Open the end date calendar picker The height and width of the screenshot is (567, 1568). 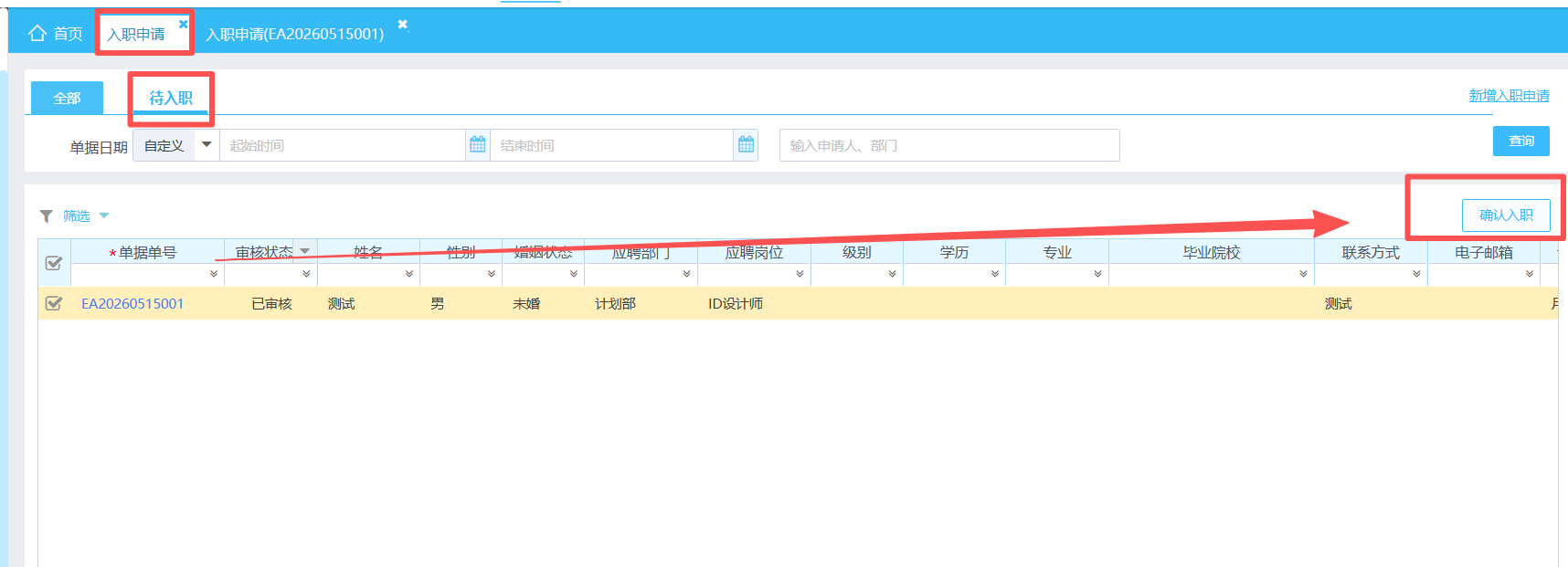point(747,144)
